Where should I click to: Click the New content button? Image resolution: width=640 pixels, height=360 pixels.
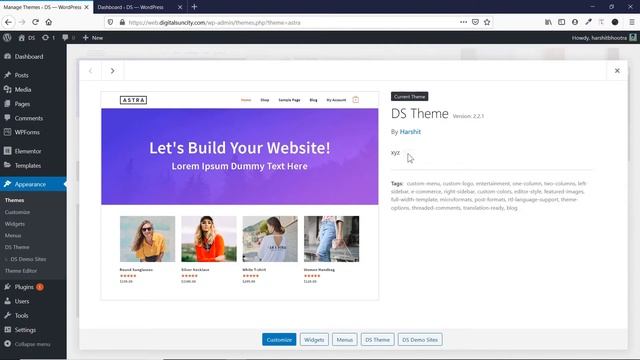tap(93, 38)
